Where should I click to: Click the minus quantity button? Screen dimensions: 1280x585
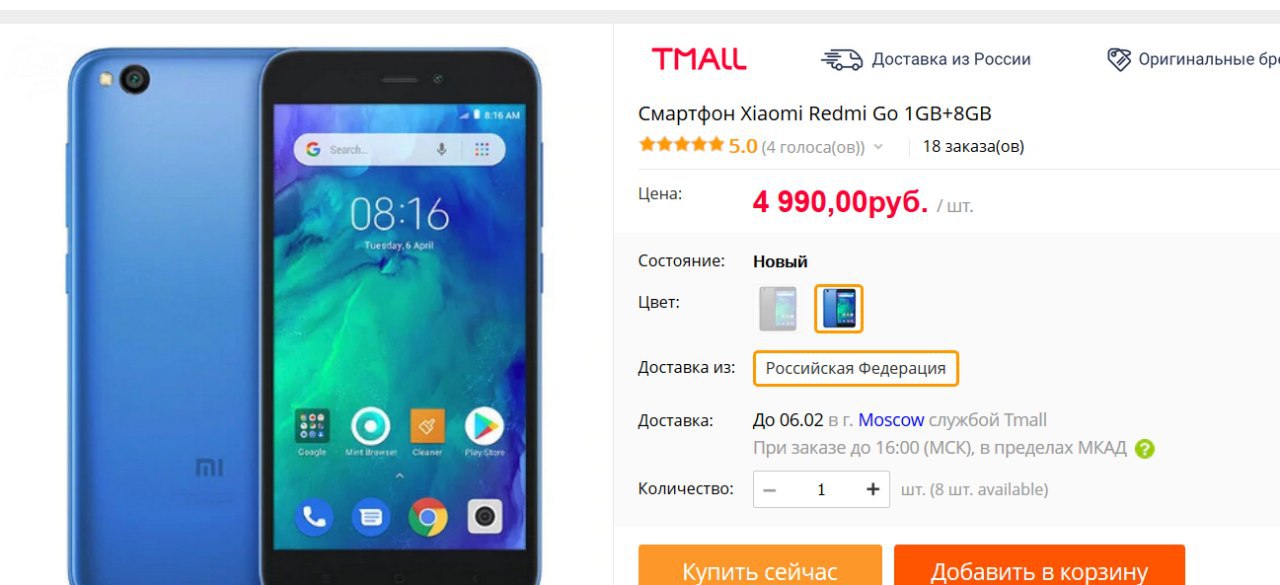pos(769,490)
